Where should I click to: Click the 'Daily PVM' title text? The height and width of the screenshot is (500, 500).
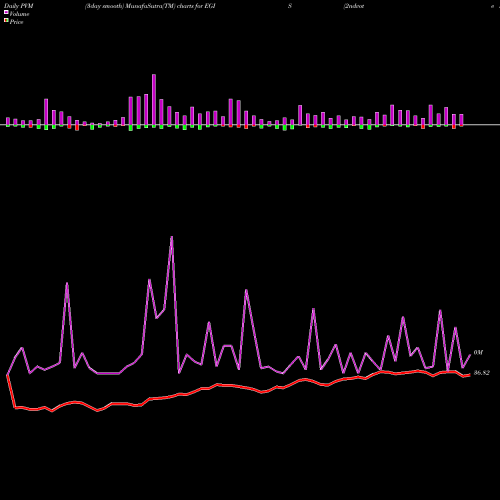click(19, 6)
